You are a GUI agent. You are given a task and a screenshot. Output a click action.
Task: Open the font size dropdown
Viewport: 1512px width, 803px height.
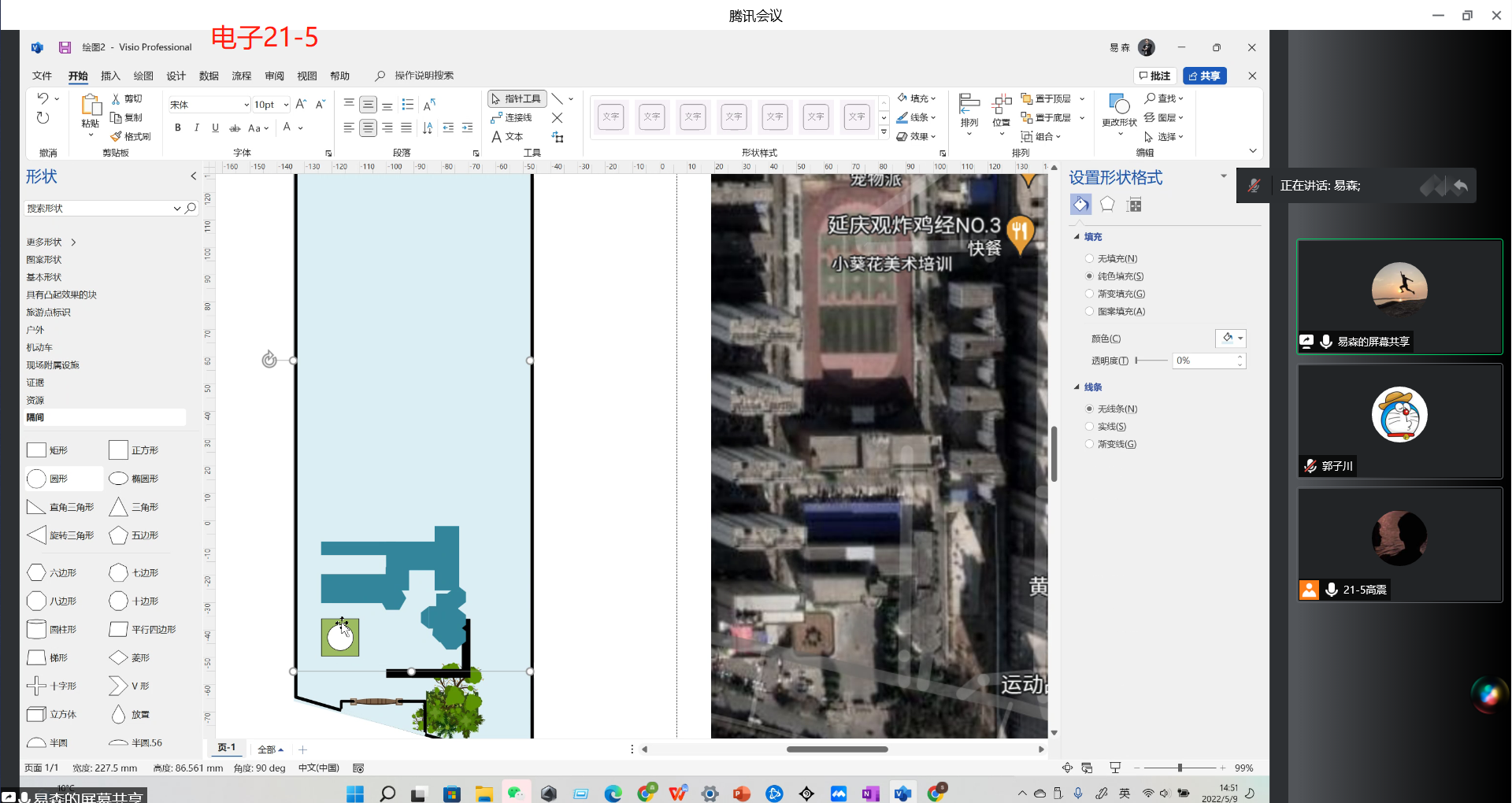point(286,105)
